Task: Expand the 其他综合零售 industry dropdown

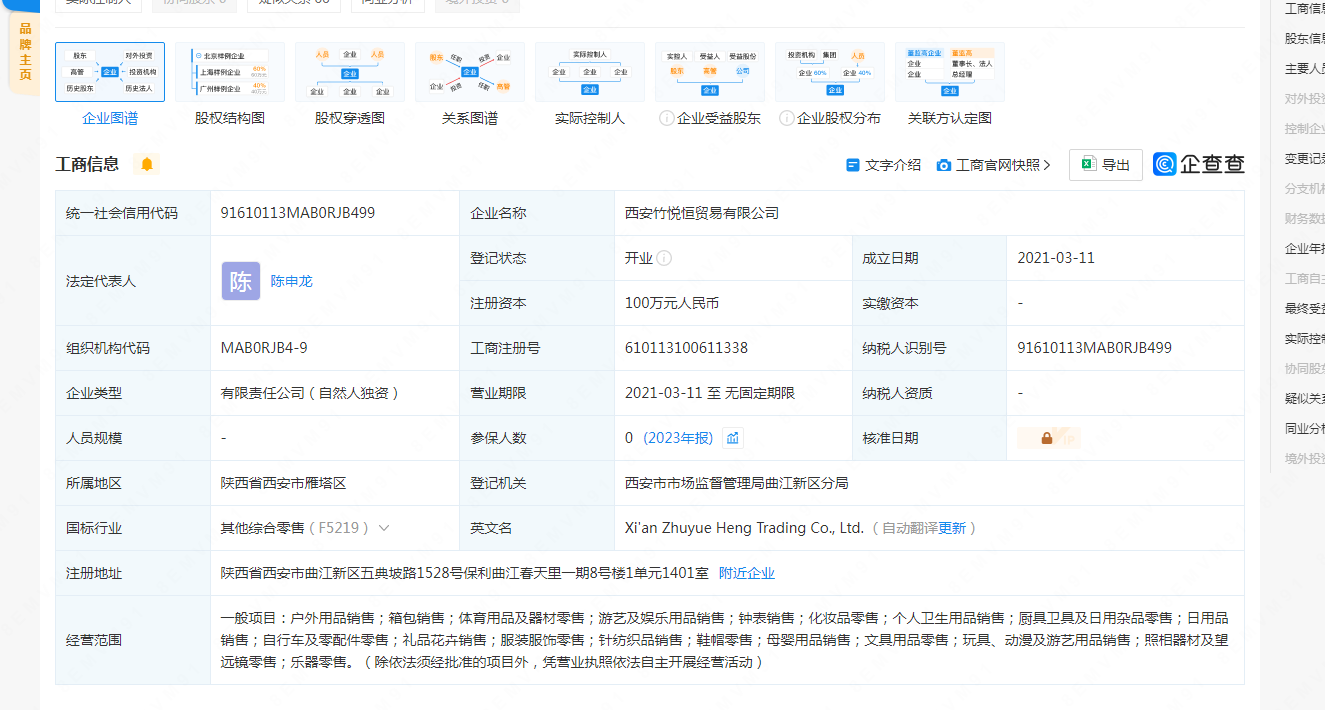Action: [x=384, y=528]
